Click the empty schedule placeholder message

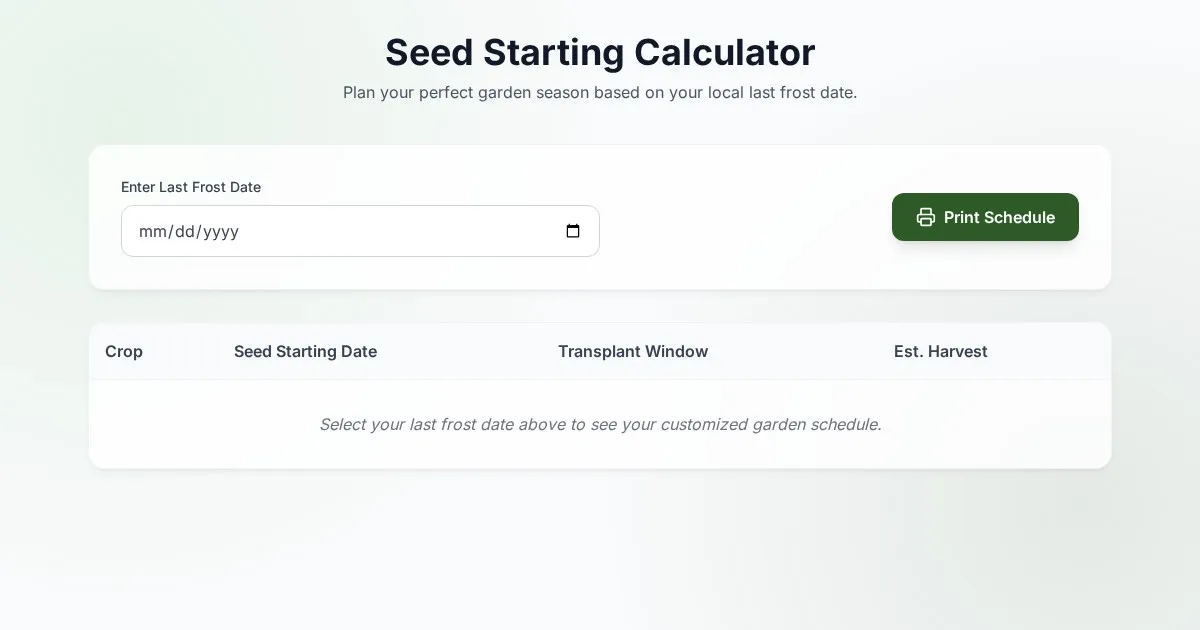coord(600,424)
